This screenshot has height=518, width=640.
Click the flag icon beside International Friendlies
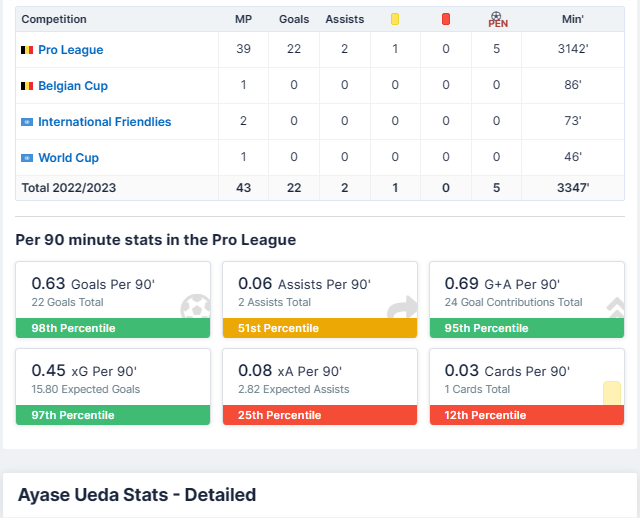point(27,122)
